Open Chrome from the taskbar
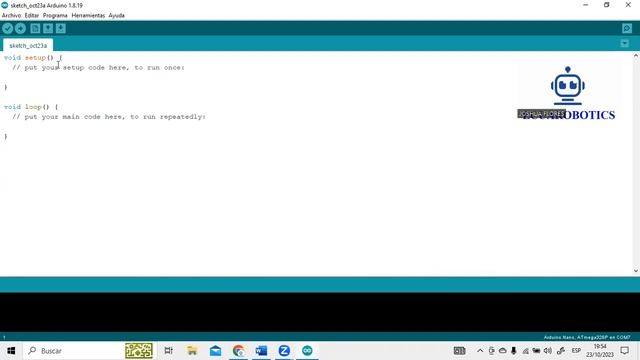The image size is (640, 360). pyautogui.click(x=238, y=351)
